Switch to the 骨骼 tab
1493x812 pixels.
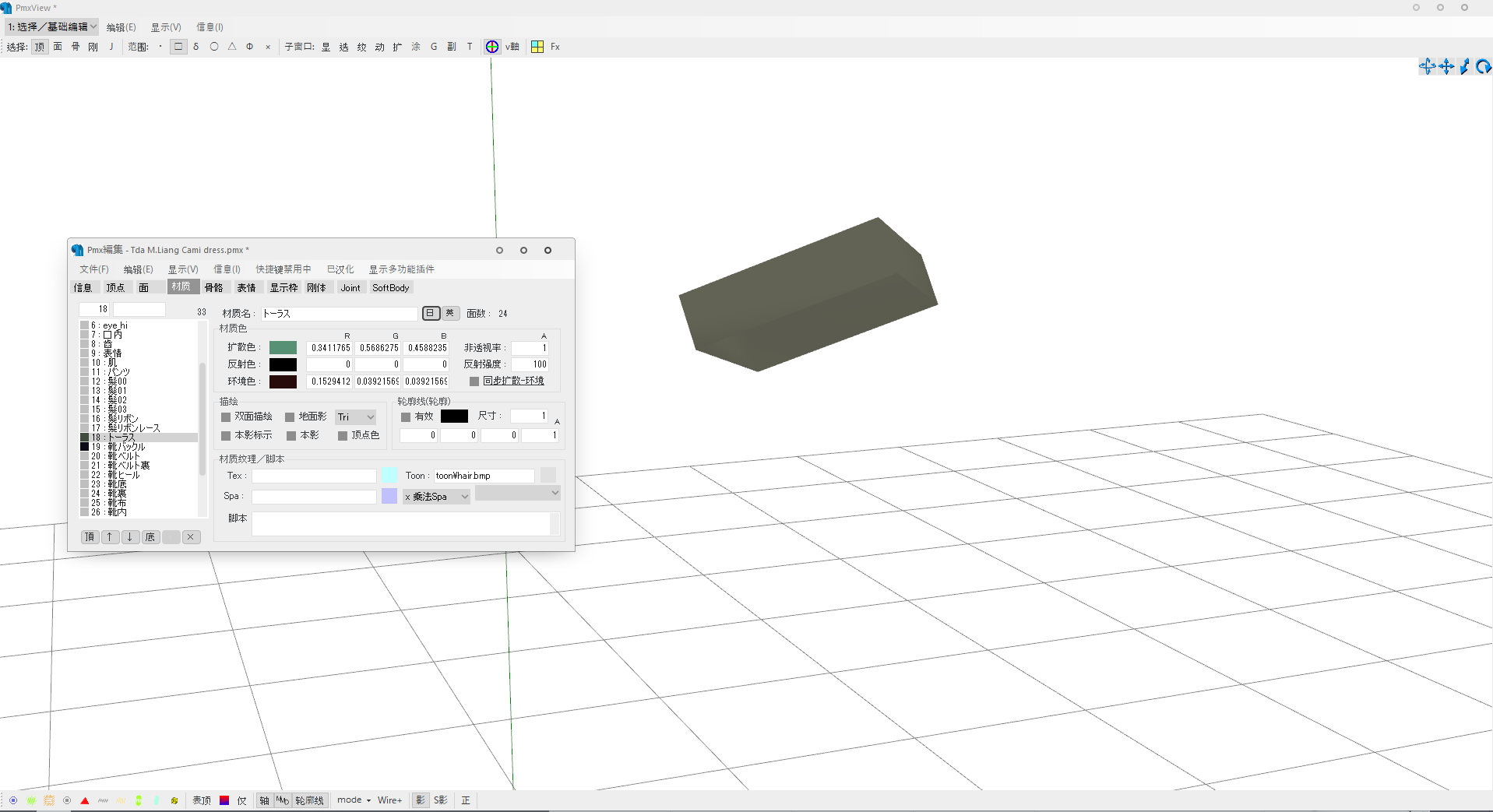(x=213, y=288)
